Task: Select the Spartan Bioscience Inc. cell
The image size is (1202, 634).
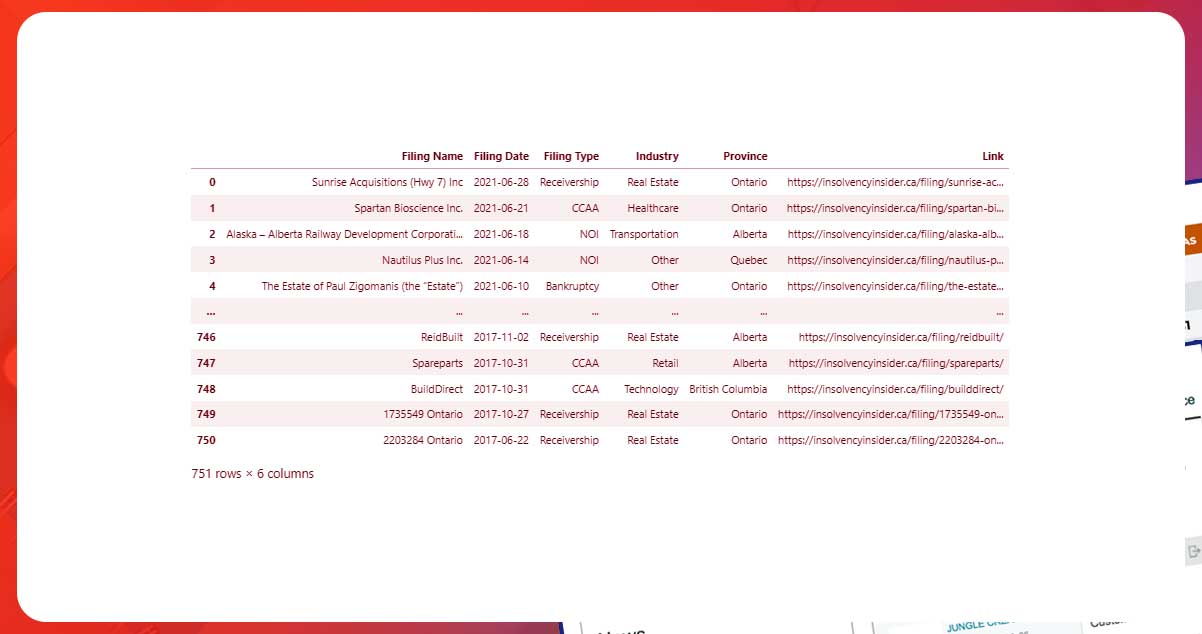Action: 408,208
